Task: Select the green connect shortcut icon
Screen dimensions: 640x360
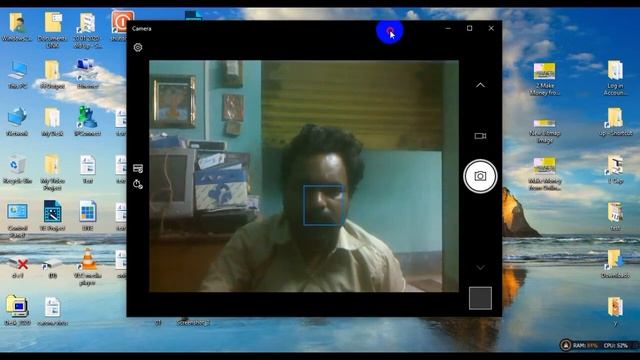Action: 87,122
